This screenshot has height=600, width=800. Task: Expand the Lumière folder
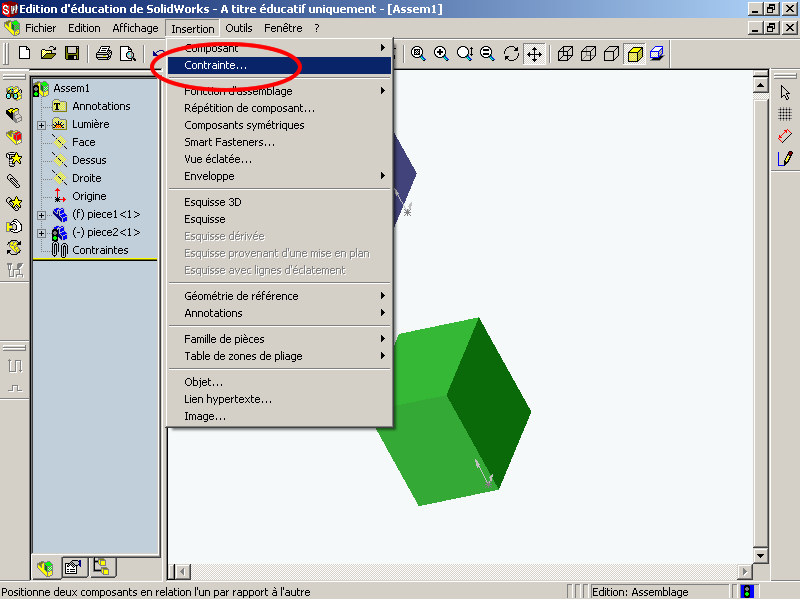(41, 125)
